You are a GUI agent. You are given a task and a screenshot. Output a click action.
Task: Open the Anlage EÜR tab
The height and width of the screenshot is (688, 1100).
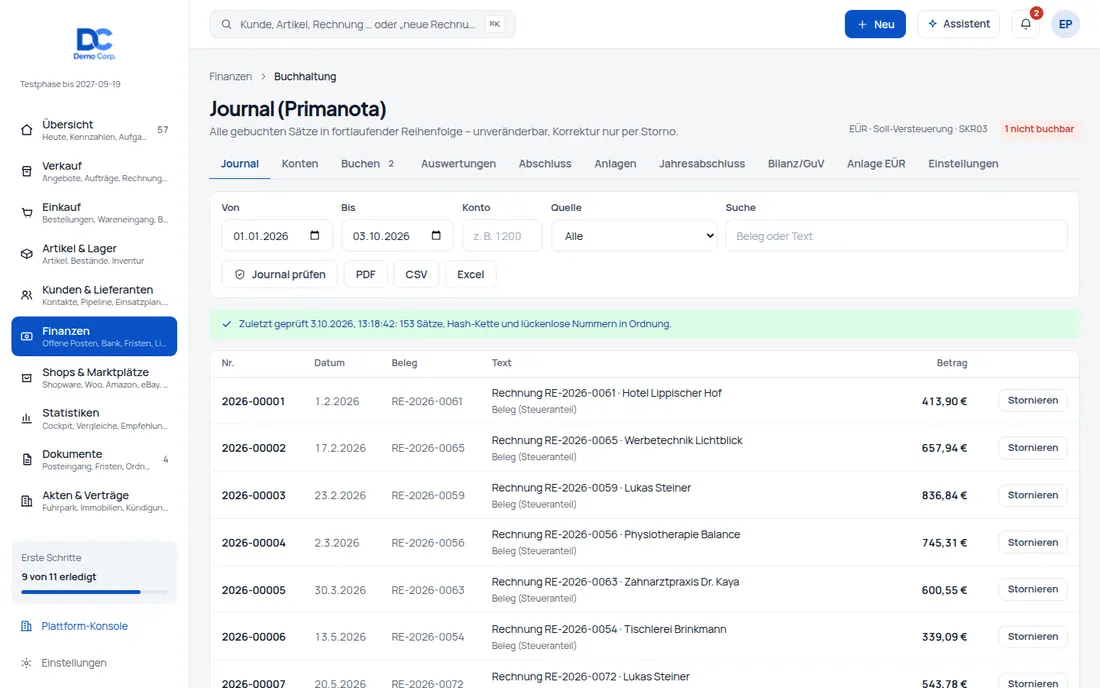876,163
